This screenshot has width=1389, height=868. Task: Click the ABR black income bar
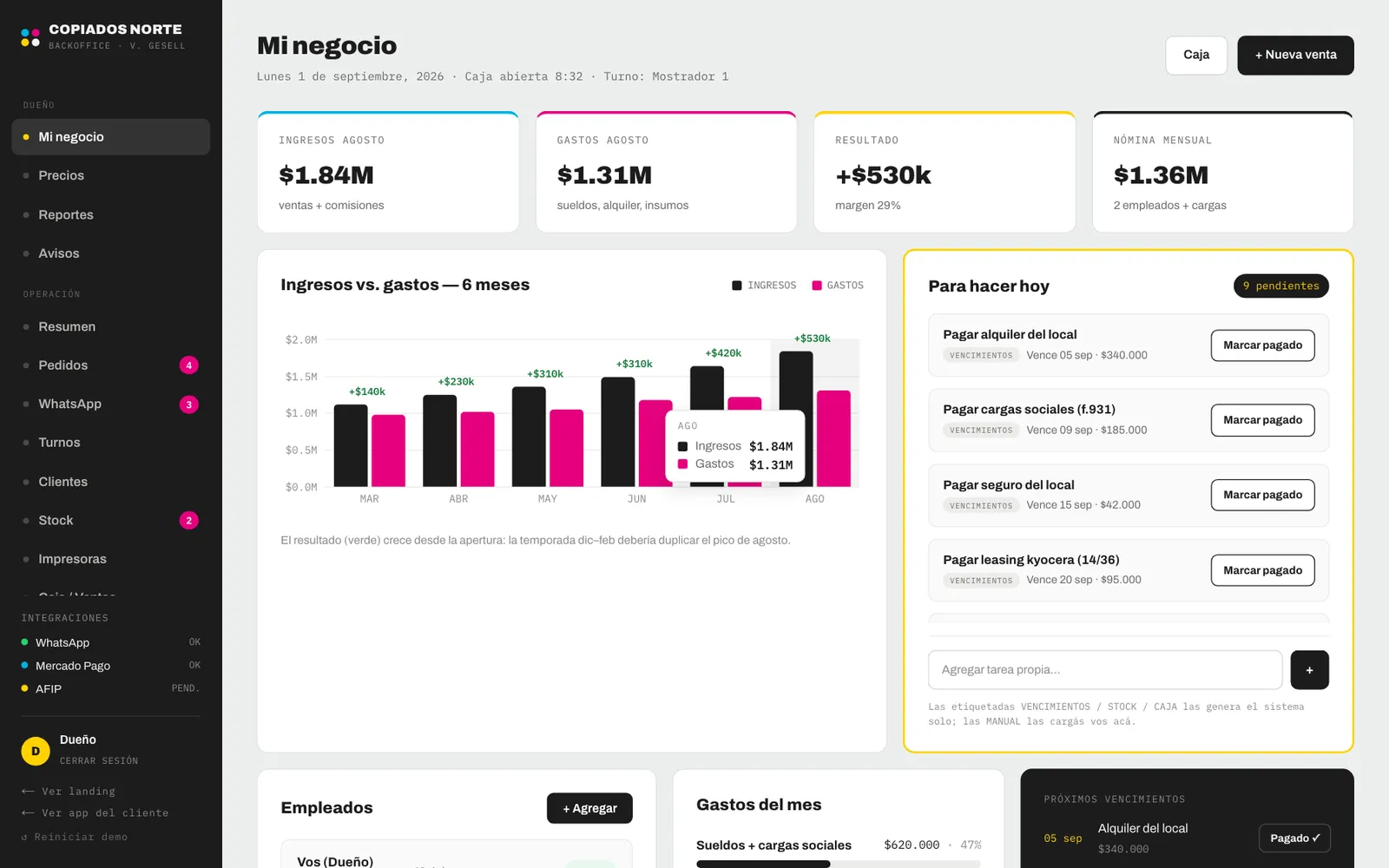439,441
